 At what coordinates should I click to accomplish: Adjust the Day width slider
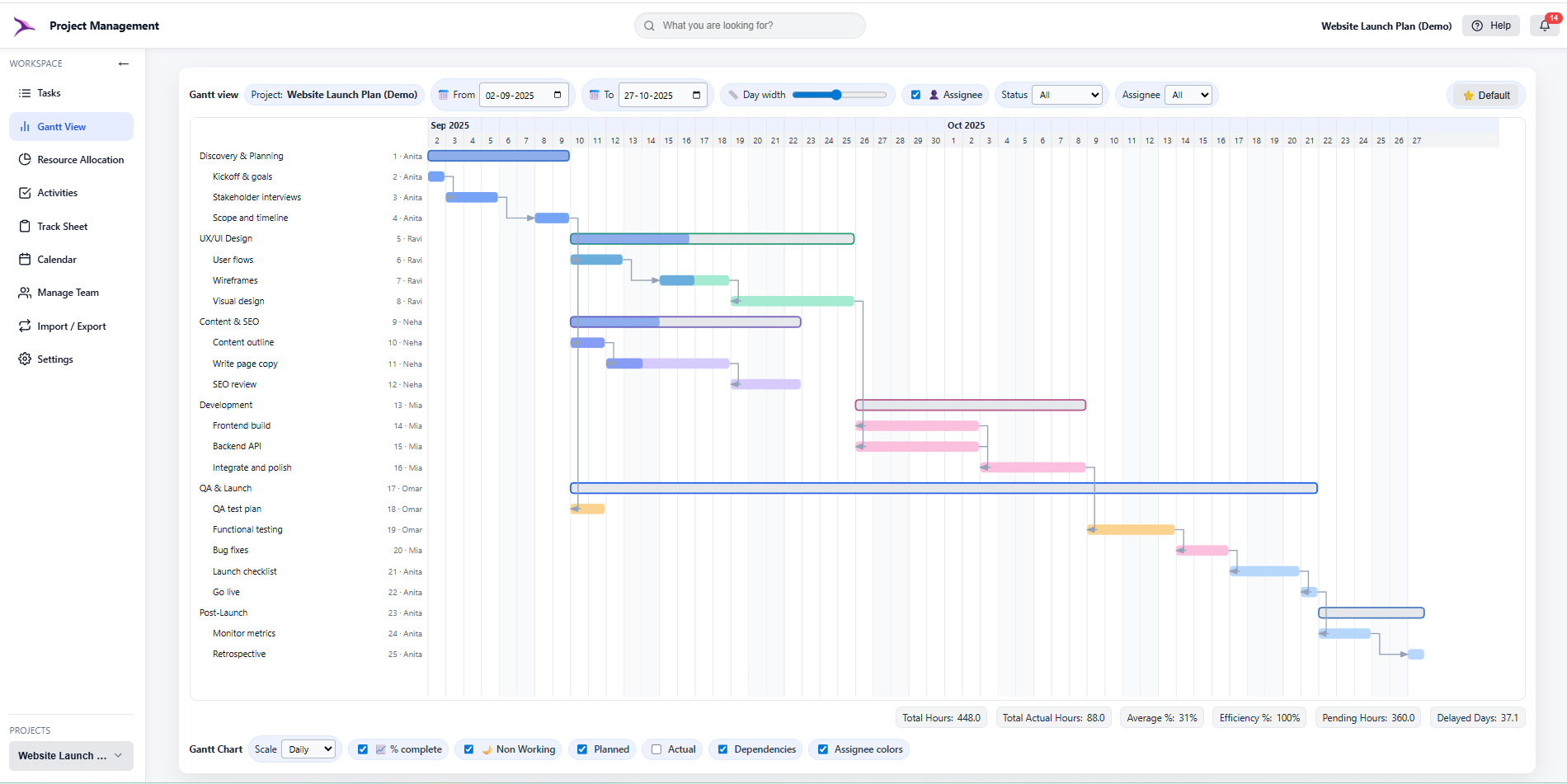[835, 94]
